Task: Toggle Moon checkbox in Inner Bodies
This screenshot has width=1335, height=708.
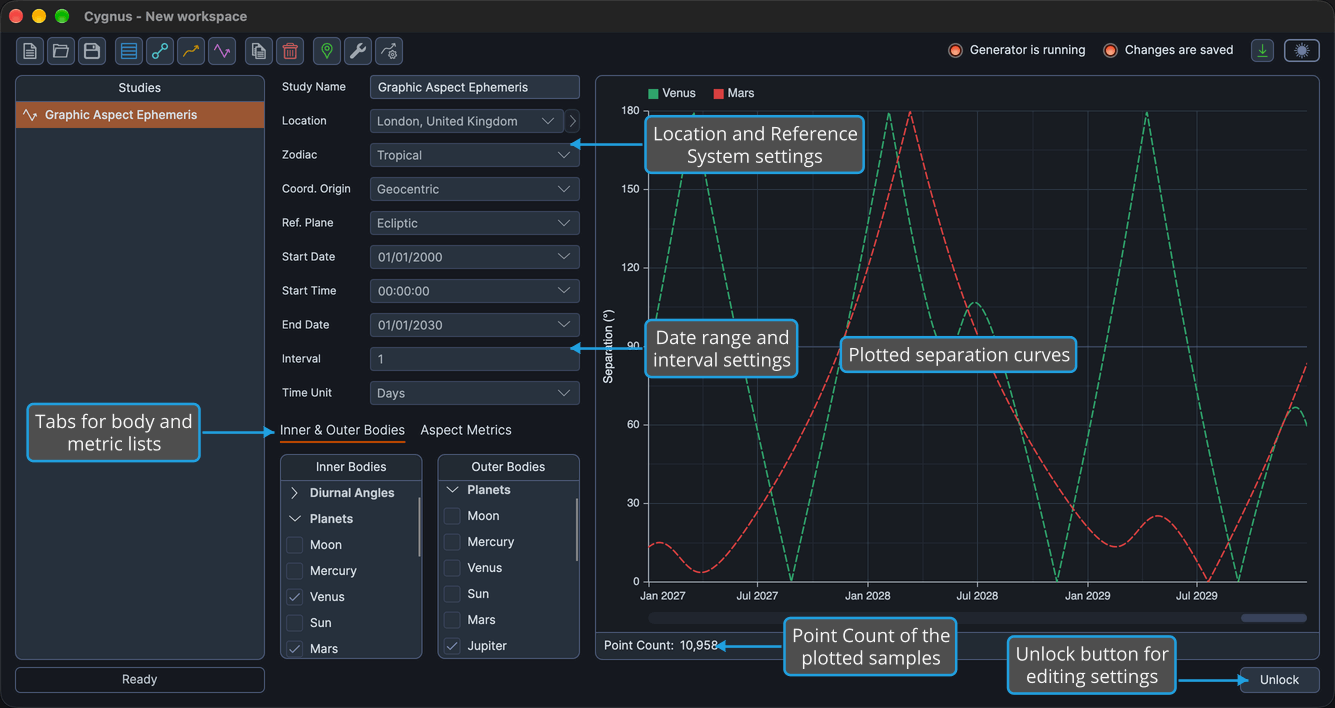Action: tap(295, 545)
